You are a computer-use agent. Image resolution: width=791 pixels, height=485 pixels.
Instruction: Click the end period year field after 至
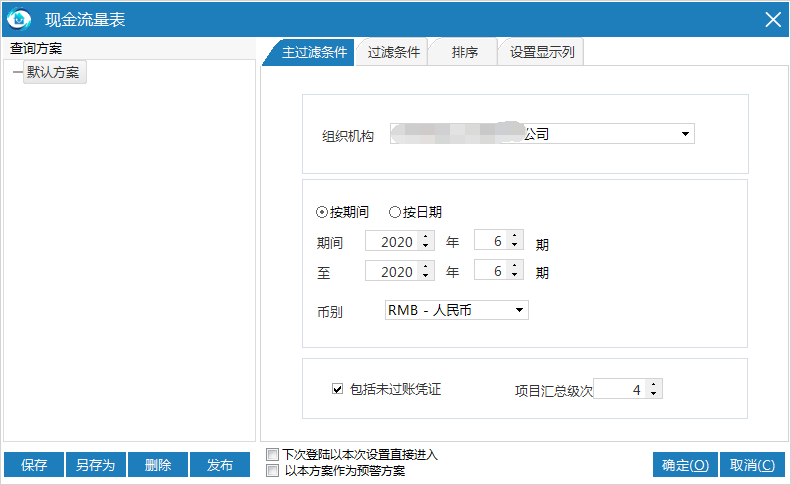(x=392, y=271)
